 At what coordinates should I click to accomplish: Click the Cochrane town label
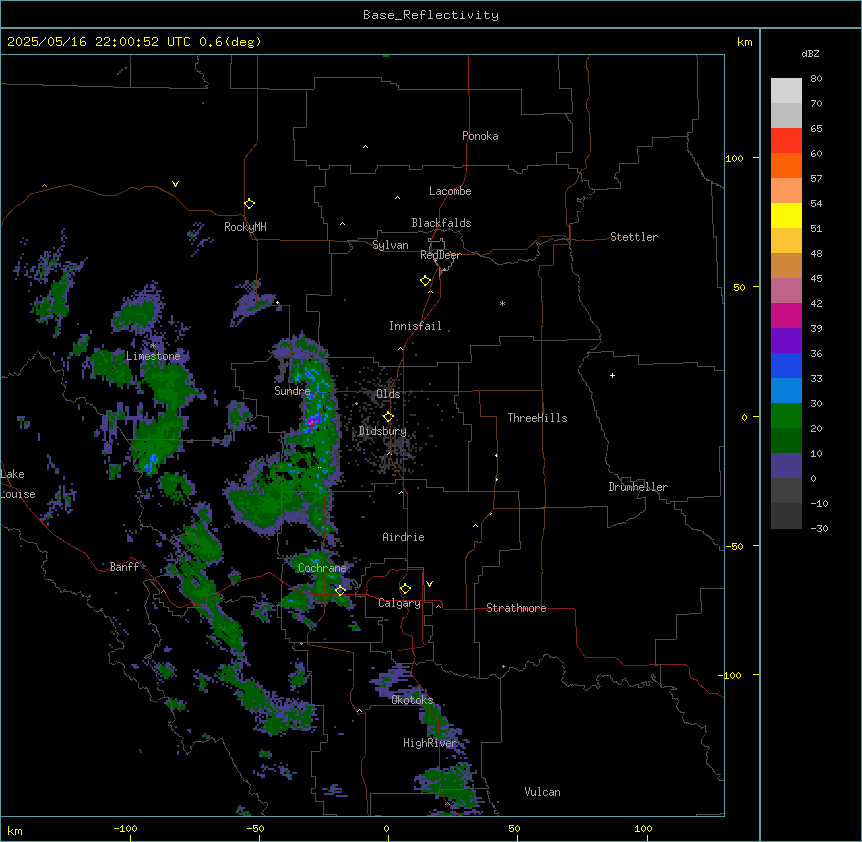point(322,568)
